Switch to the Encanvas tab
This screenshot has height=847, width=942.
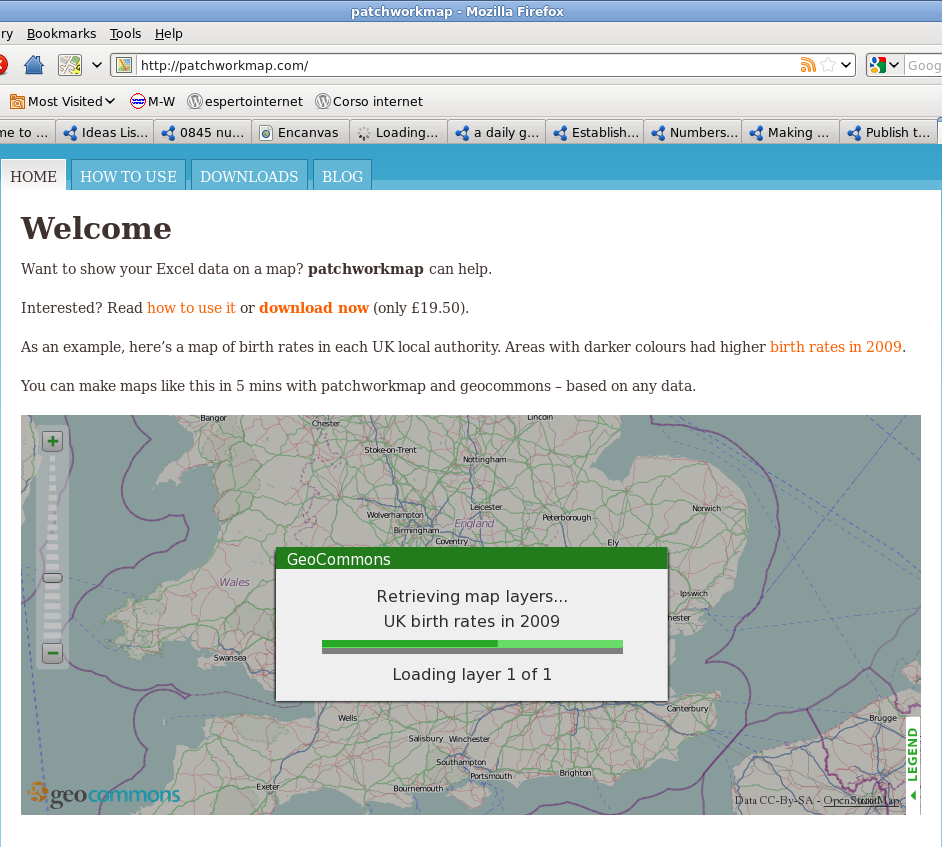coord(301,133)
